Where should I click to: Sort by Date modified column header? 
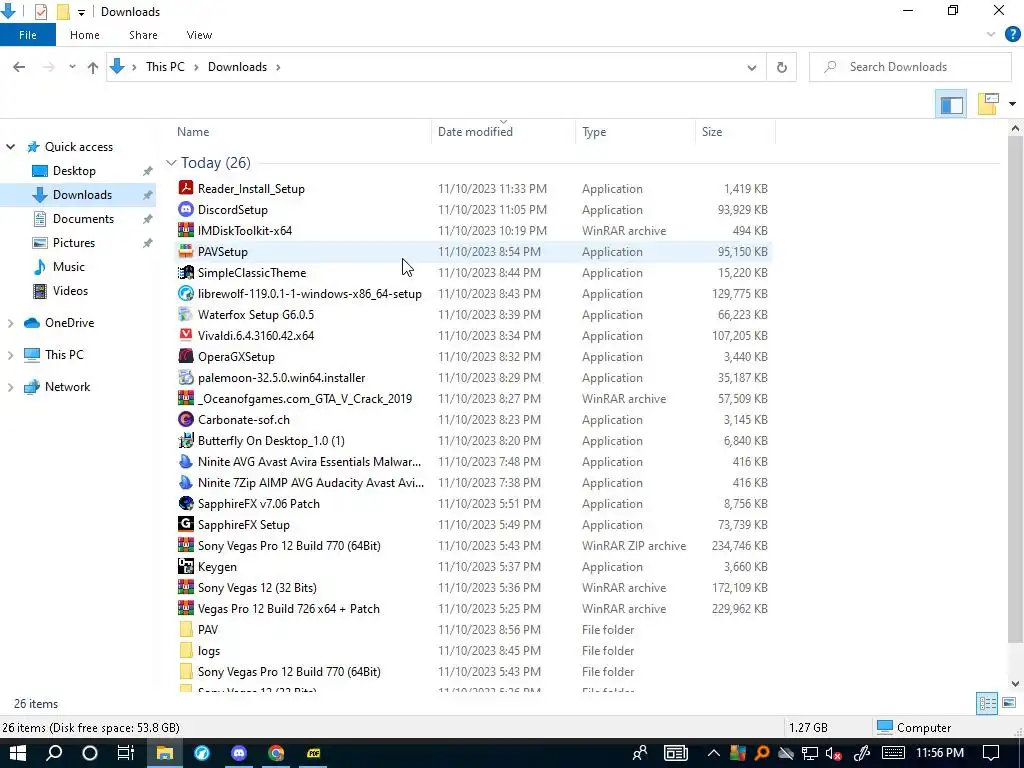click(x=503, y=132)
